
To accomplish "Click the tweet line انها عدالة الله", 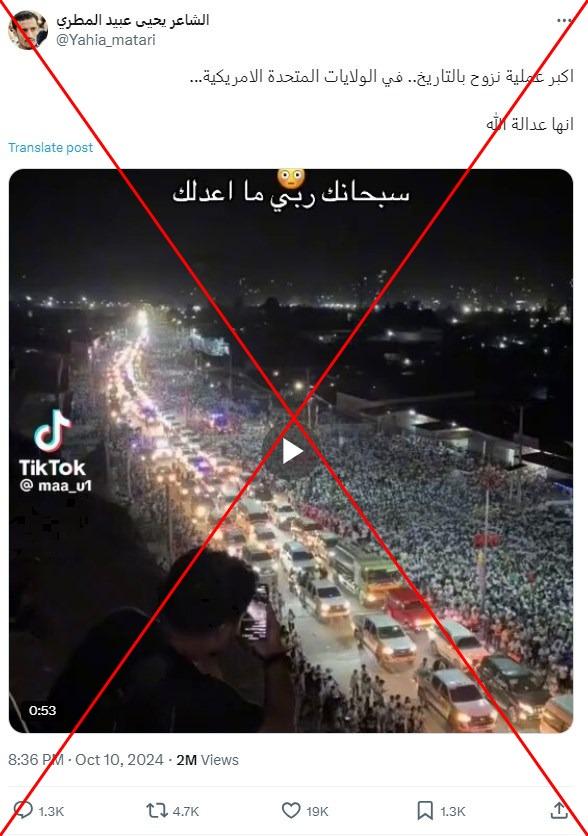I will click(x=529, y=124).
